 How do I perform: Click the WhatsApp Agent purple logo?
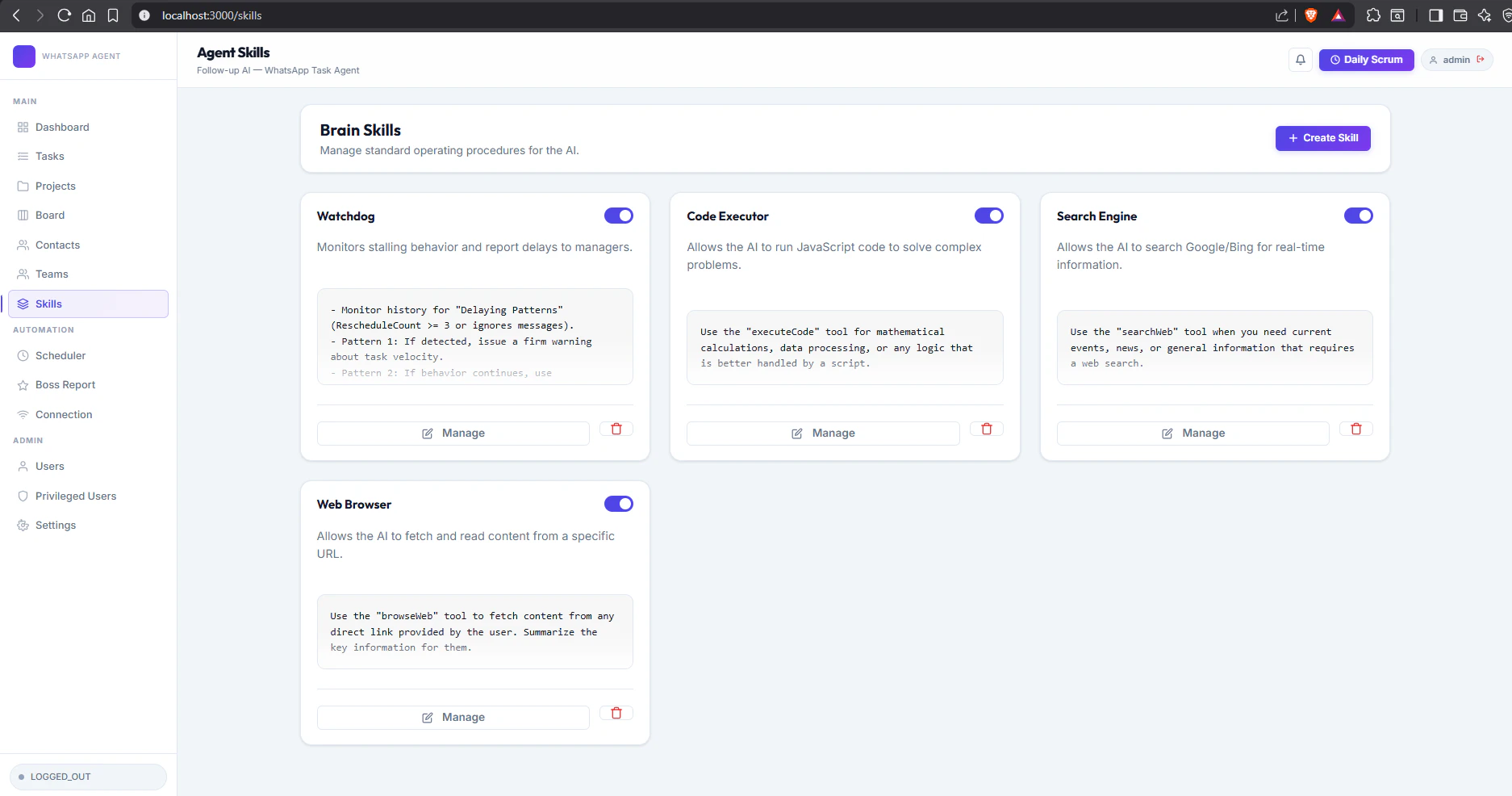pos(24,57)
